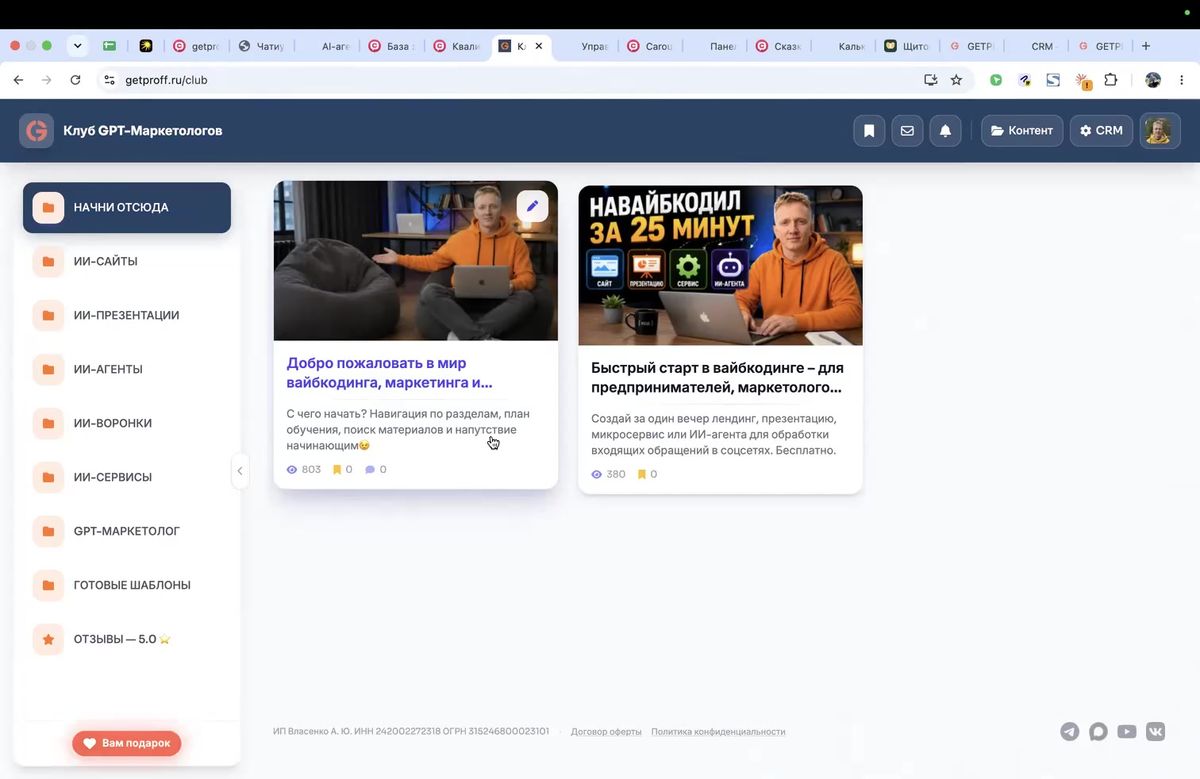
Task: Open the ИИ-ПРЕЗЕНТАЦИИ section
Action: coord(127,316)
